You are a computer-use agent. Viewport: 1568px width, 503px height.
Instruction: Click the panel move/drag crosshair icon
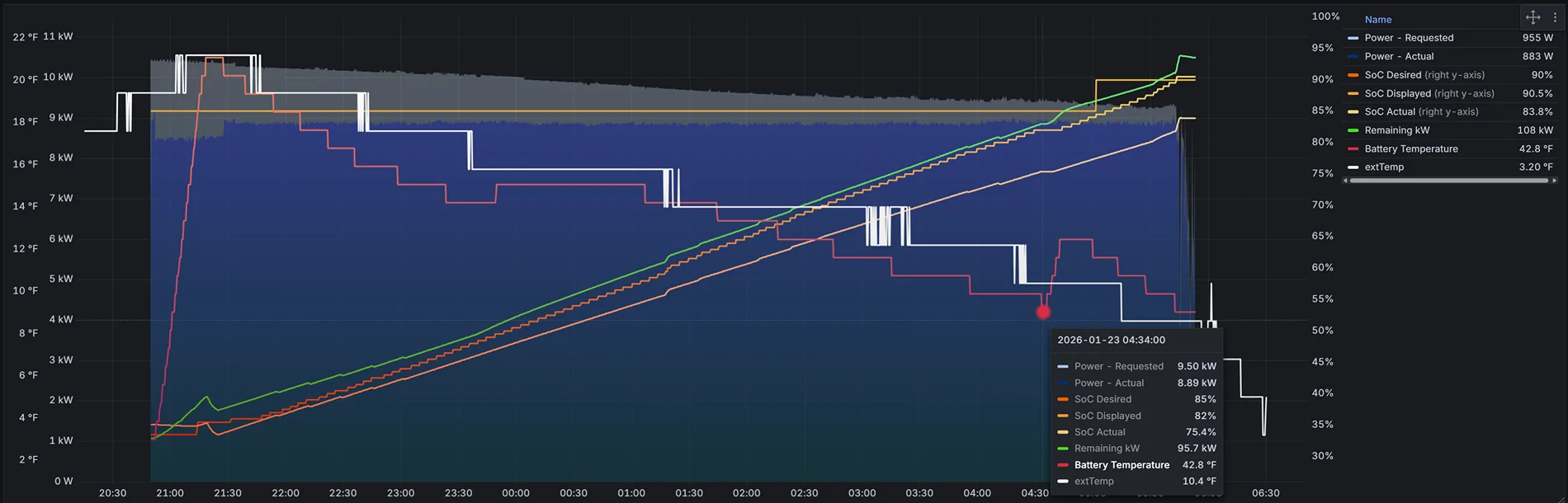point(1533,17)
